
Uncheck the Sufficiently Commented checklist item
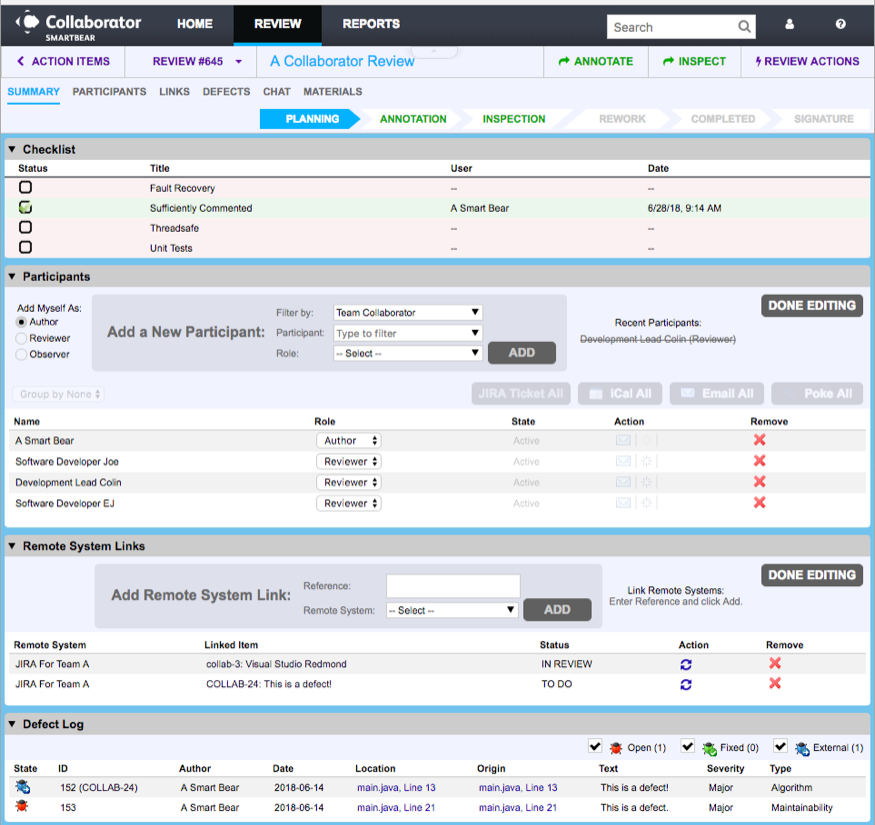tap(25, 207)
